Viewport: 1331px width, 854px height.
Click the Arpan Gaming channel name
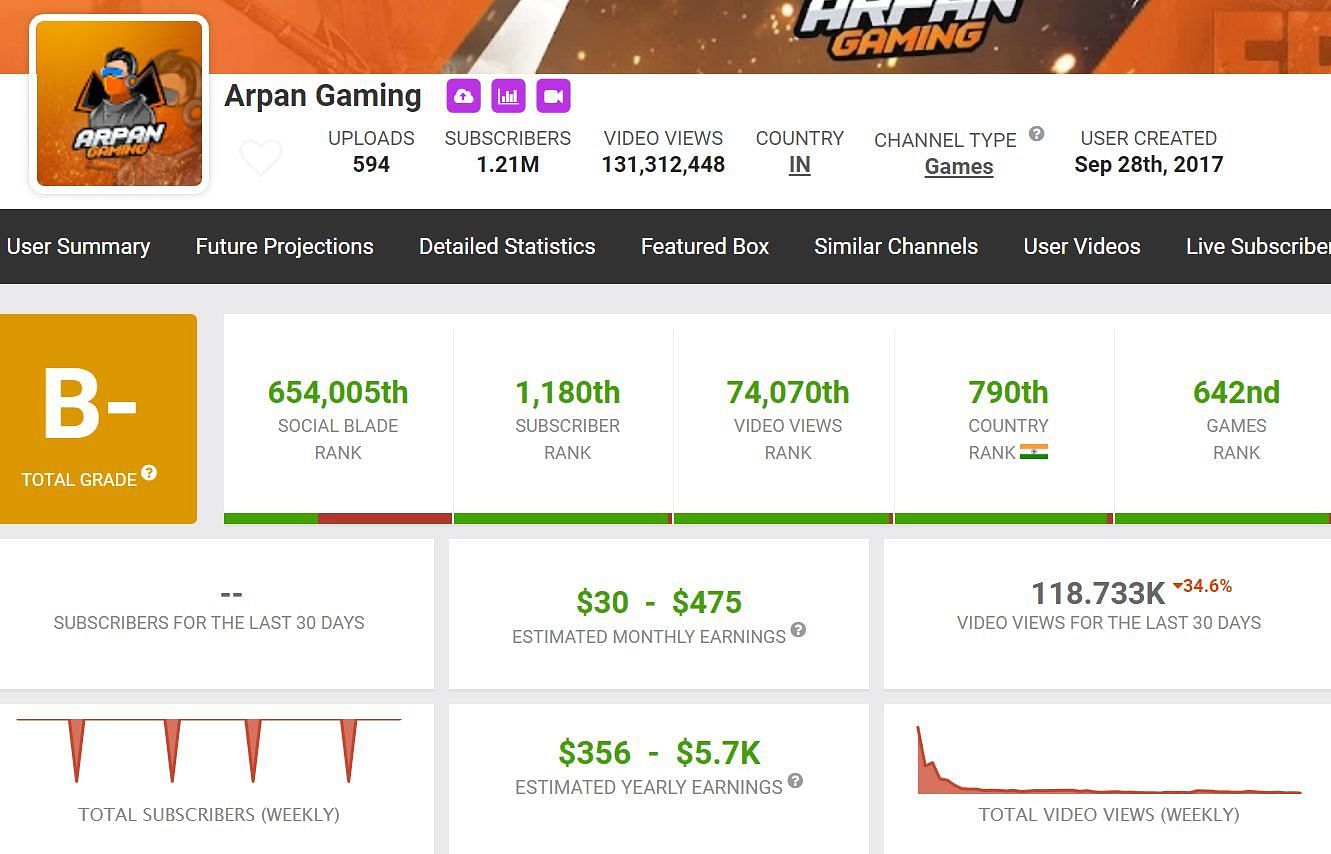coord(323,96)
